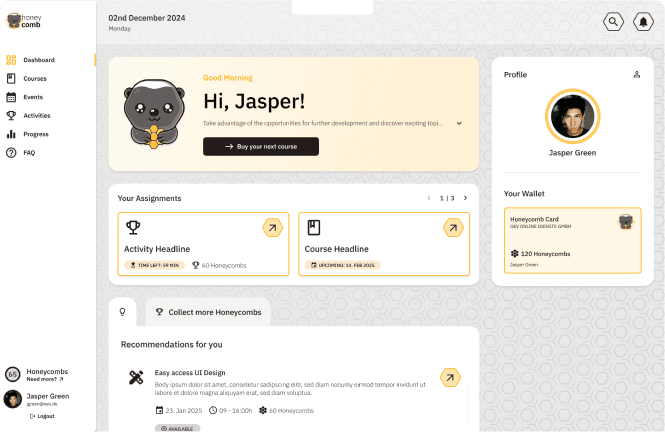
Task: Go to previous assignments page
Action: click(429, 198)
